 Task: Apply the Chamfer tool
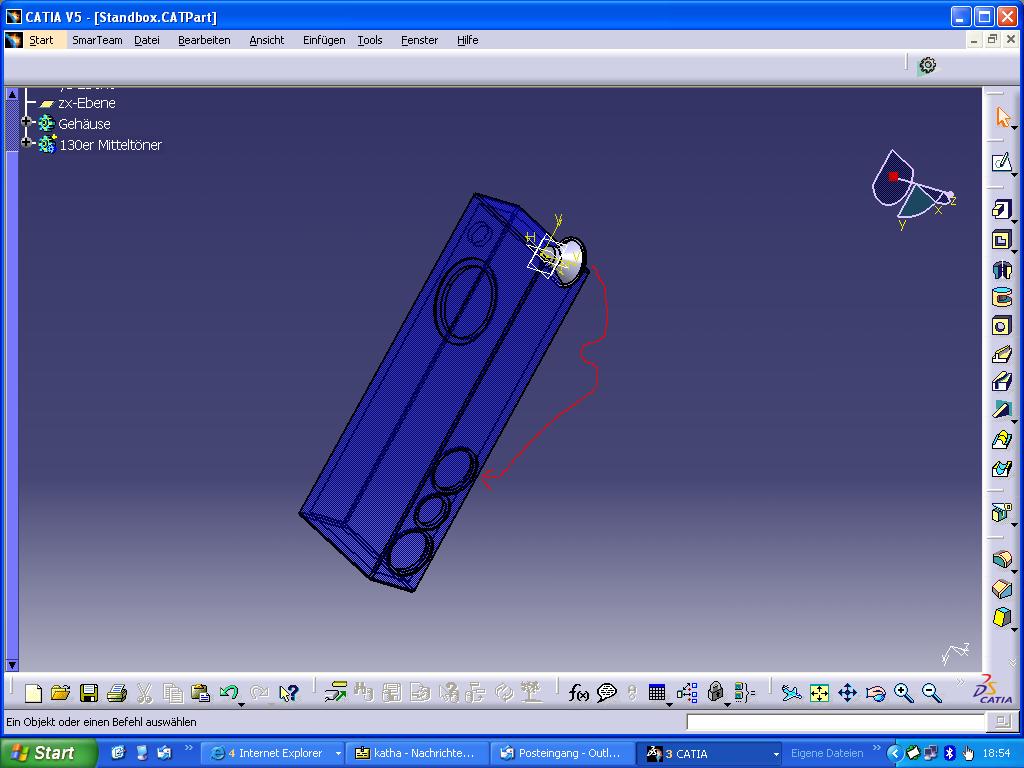coord(1002,588)
